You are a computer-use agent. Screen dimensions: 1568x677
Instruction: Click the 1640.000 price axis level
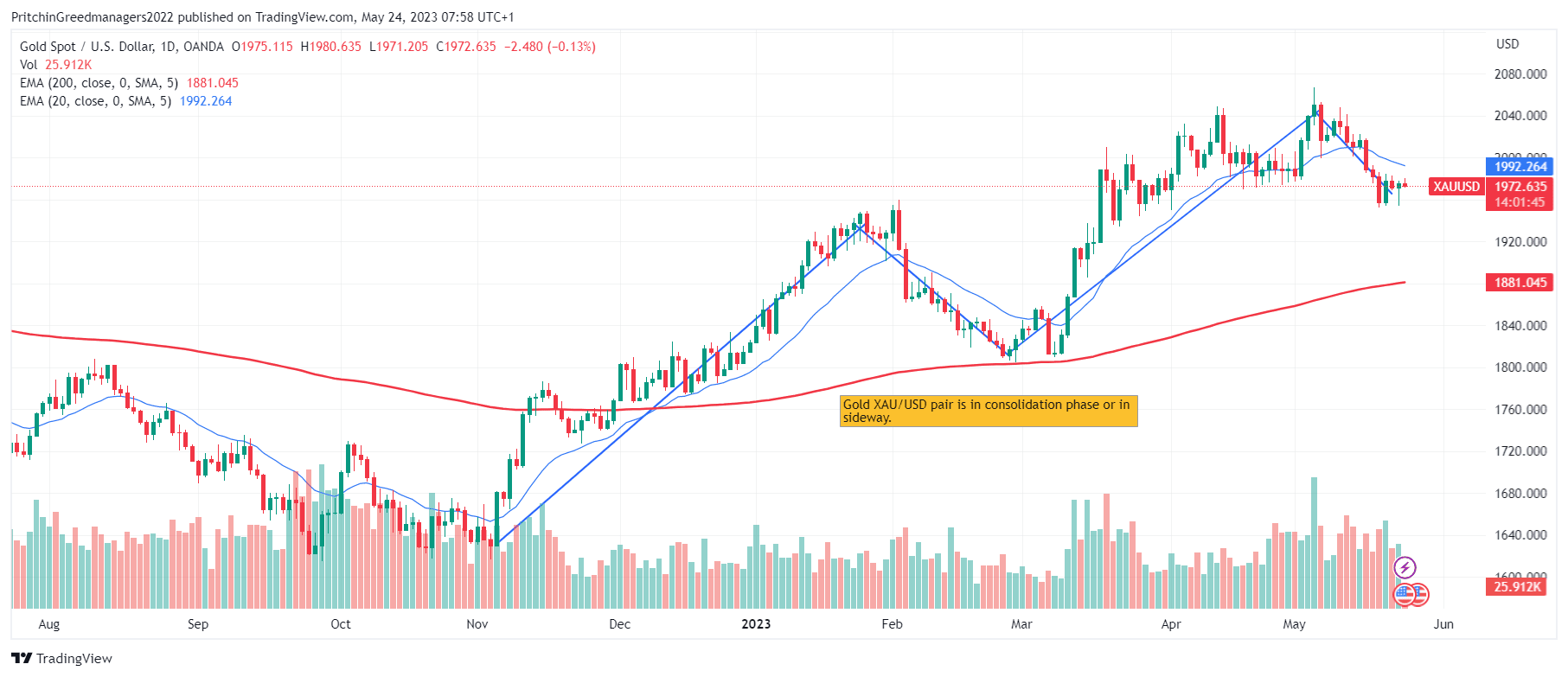(x=1520, y=535)
